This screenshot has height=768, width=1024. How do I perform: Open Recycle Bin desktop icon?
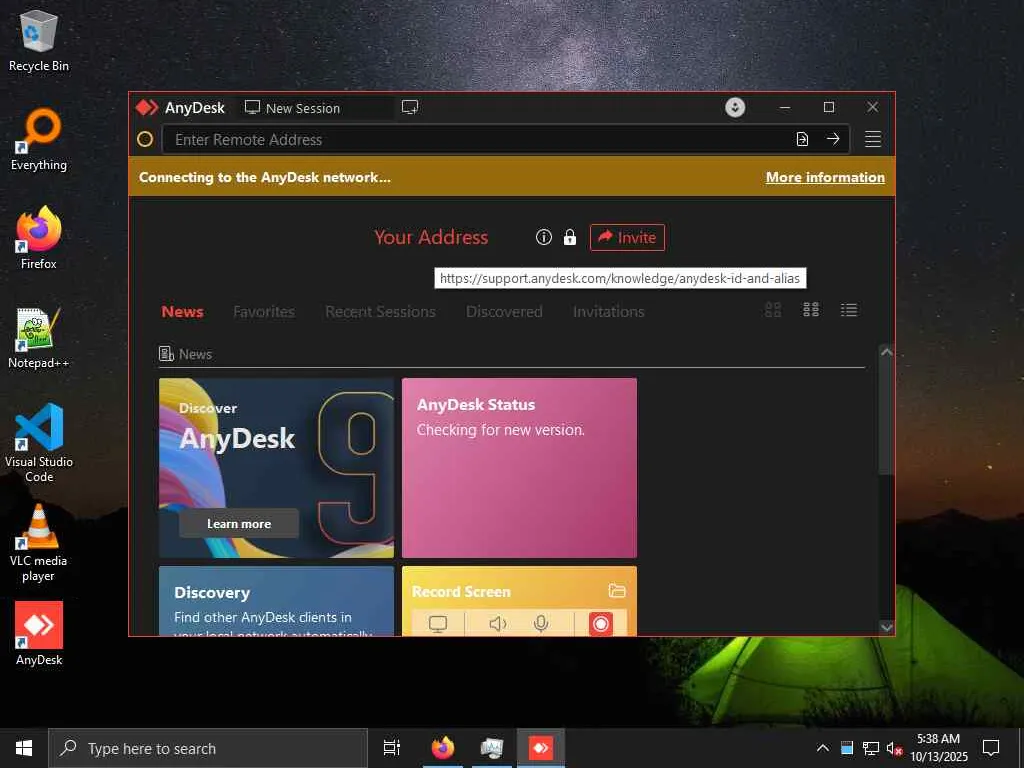point(39,40)
